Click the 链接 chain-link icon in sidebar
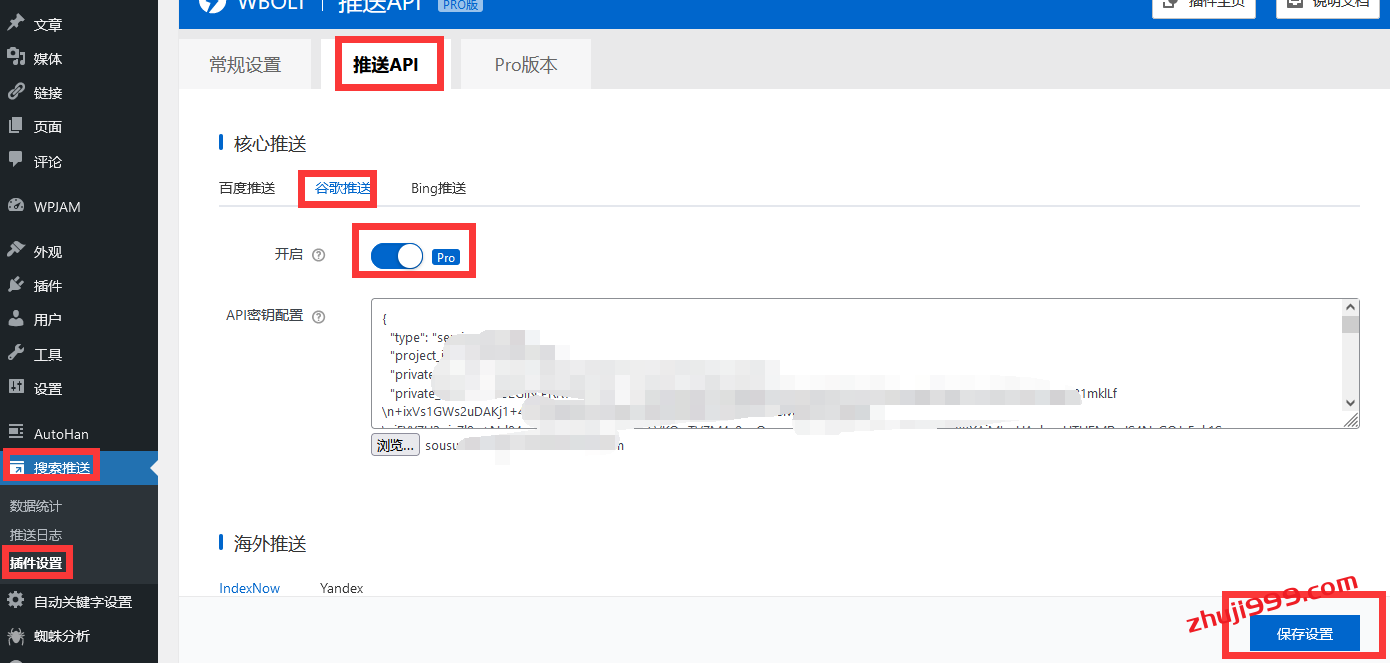1390x663 pixels. click(x=16, y=92)
